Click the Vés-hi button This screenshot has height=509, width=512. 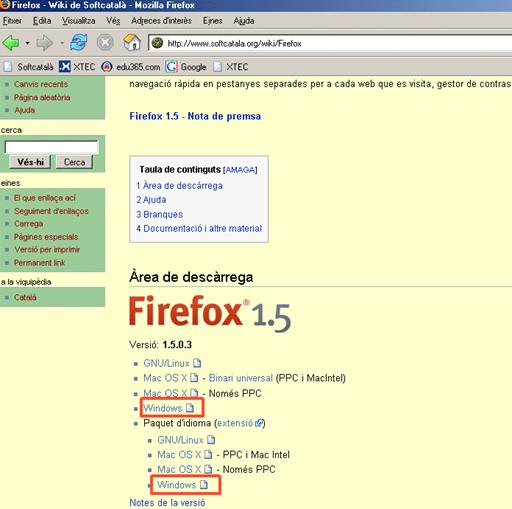pyautogui.click(x=30, y=162)
